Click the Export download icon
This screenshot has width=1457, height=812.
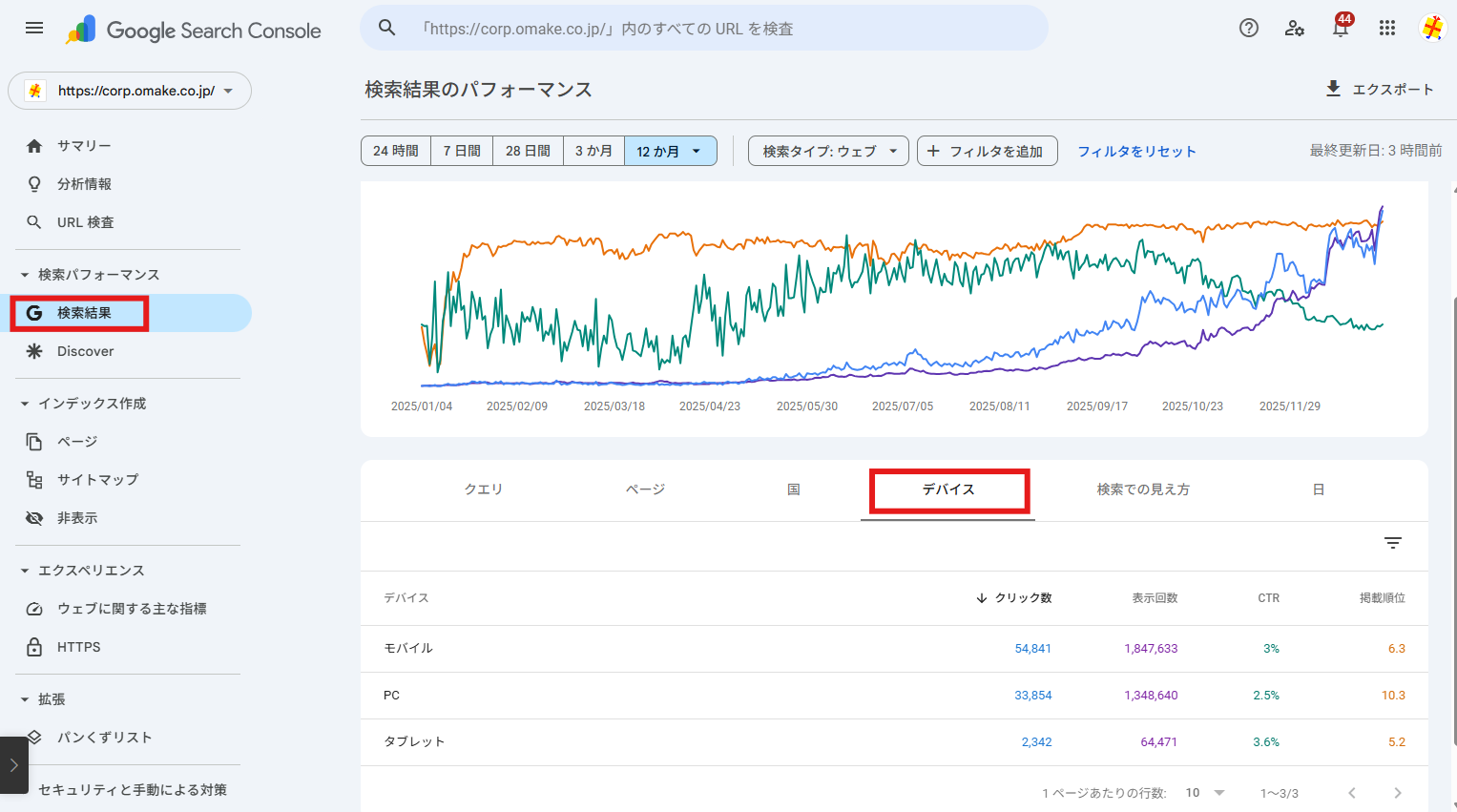click(1333, 89)
